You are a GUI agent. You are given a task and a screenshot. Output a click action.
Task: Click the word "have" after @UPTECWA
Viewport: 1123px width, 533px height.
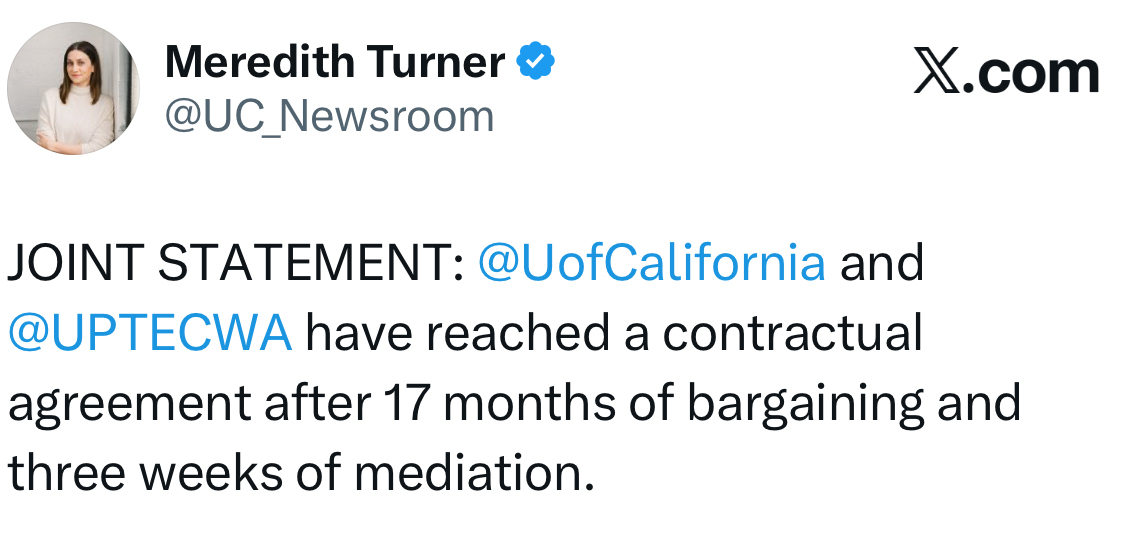click(350, 333)
